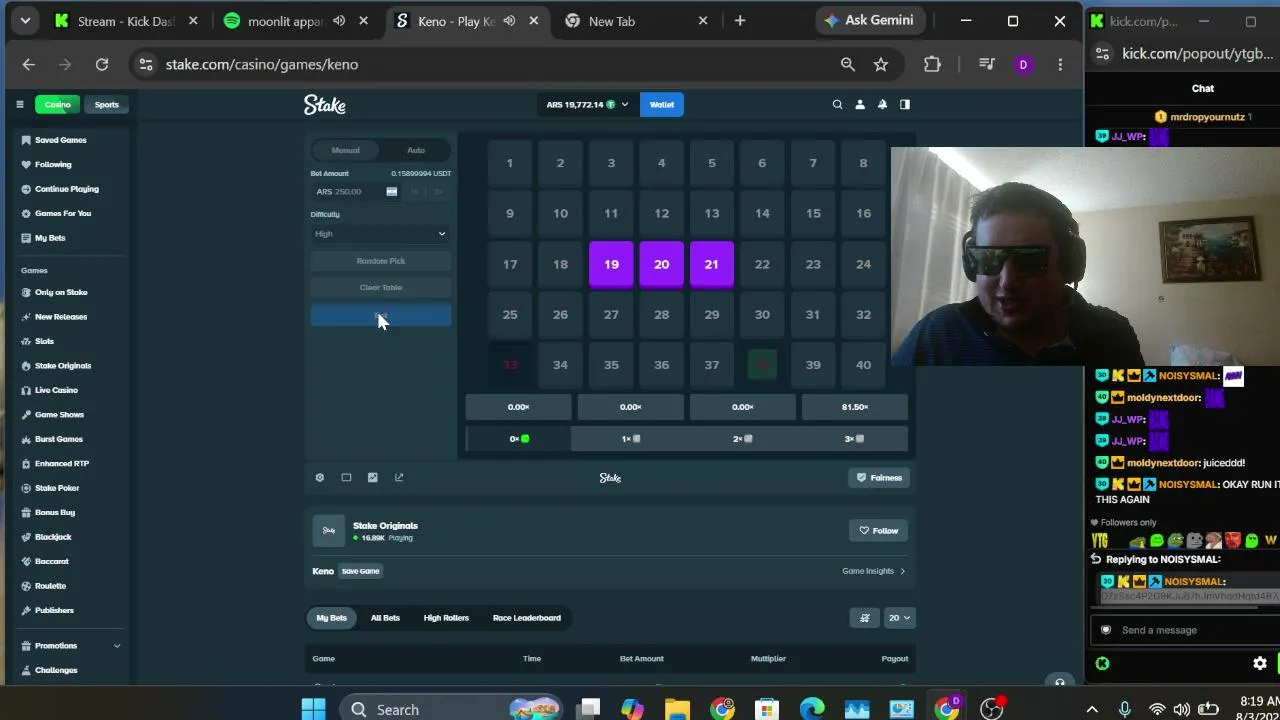Toggle the Stake right side panel icon
This screenshot has width=1280, height=720.
point(905,104)
